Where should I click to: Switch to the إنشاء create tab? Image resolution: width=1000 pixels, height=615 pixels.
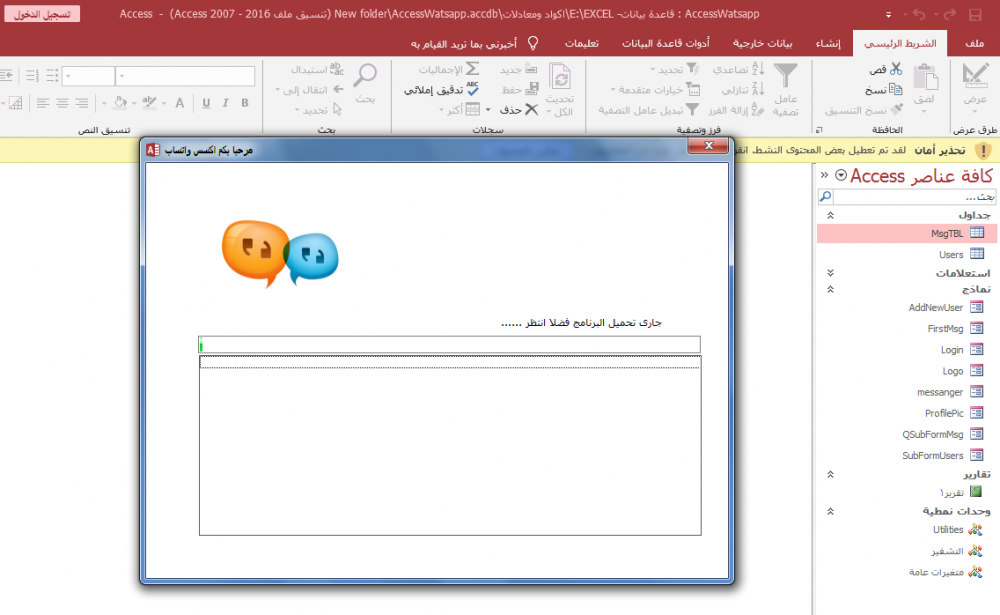tap(828, 43)
